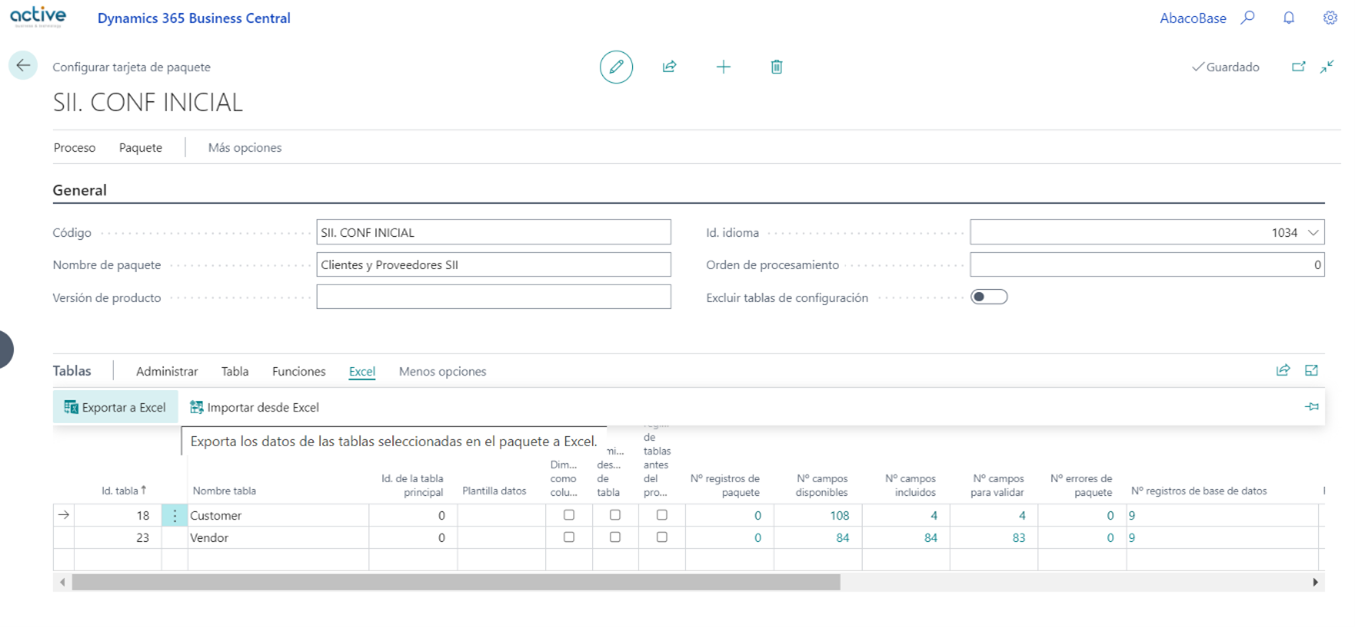The height and width of the screenshot is (627, 1355).
Task: Open 108 available fields for Customer
Action: coord(839,516)
